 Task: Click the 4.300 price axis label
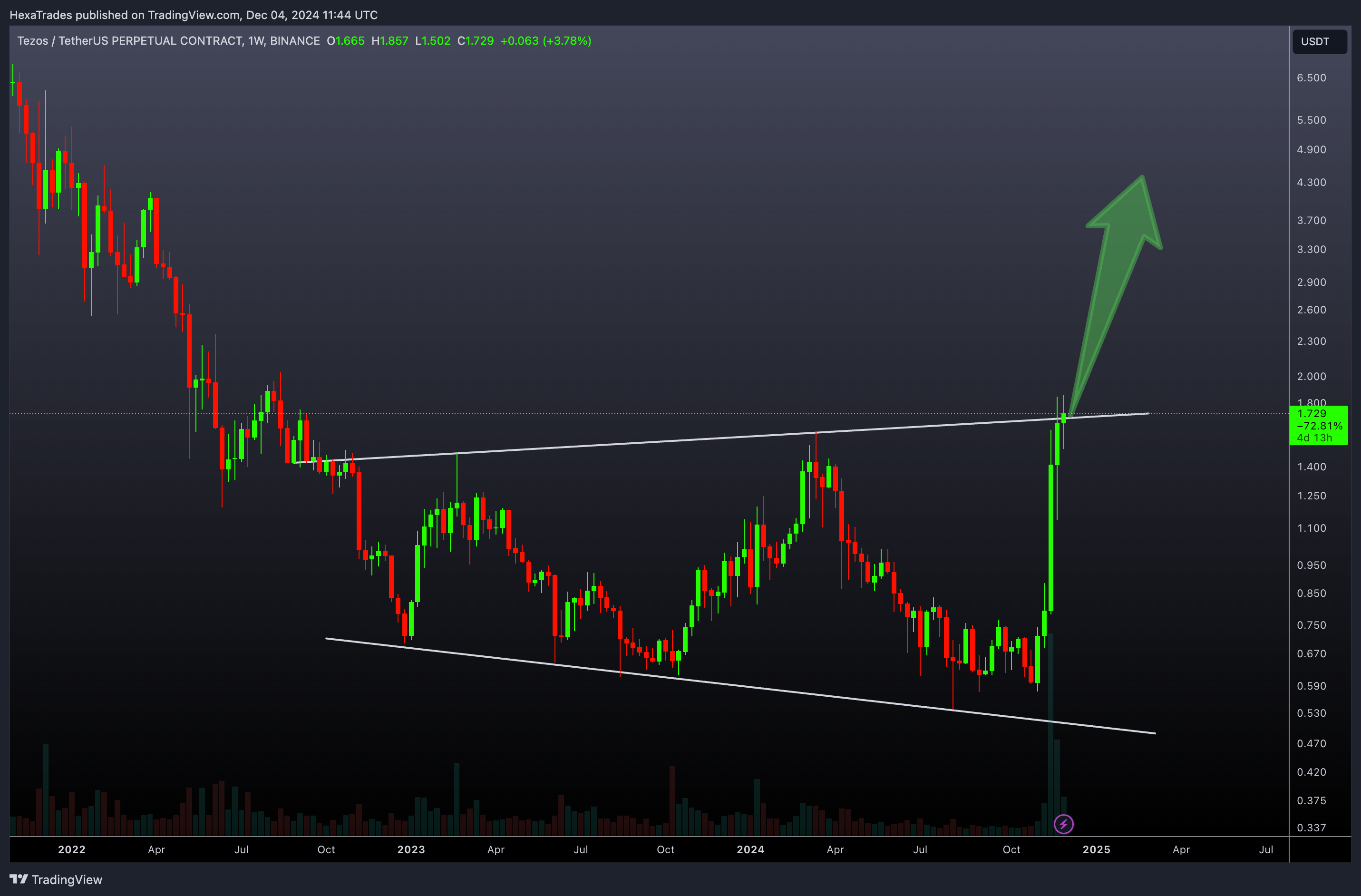[x=1311, y=183]
